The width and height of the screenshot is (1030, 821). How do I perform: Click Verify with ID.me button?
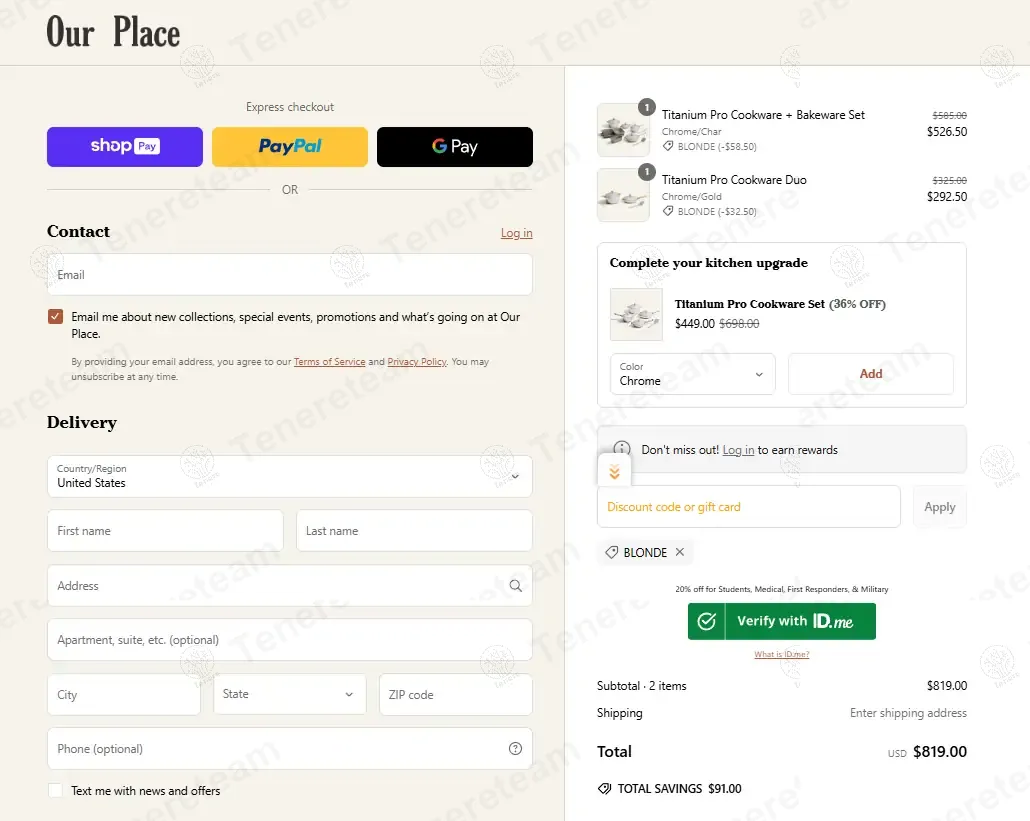pyautogui.click(x=781, y=621)
